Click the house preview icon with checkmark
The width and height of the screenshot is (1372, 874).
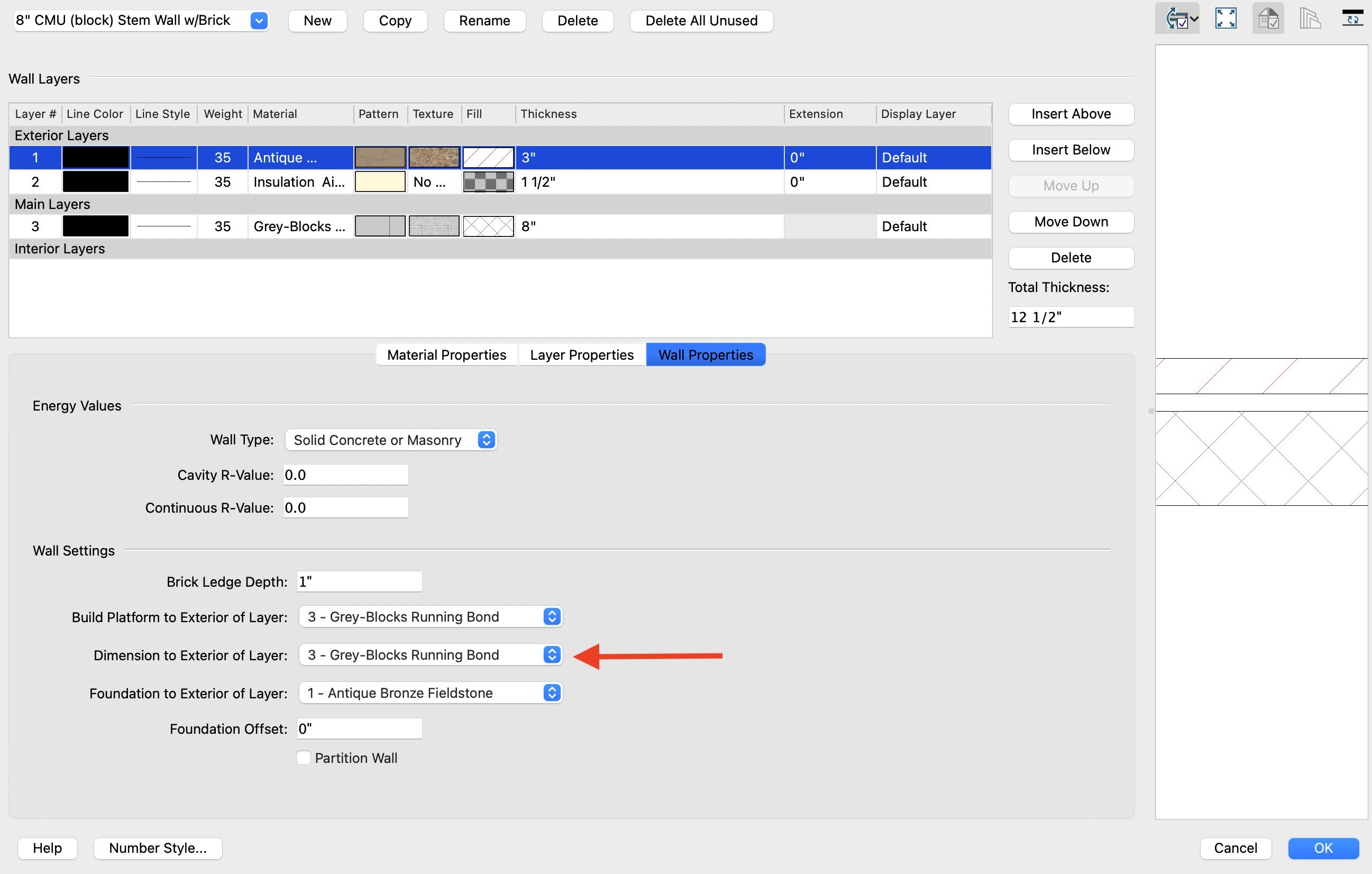tap(1268, 19)
